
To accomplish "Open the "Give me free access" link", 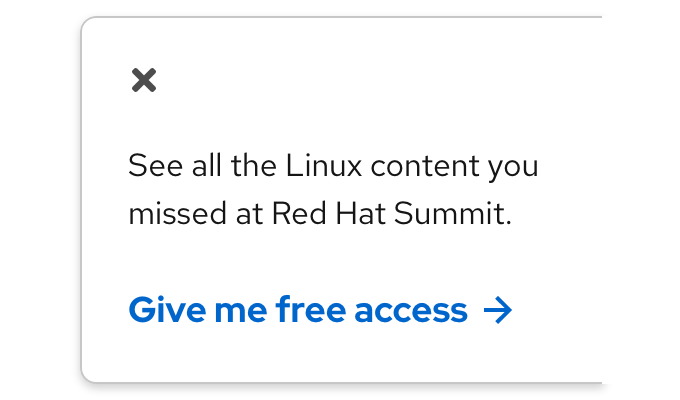I will pos(298,311).
